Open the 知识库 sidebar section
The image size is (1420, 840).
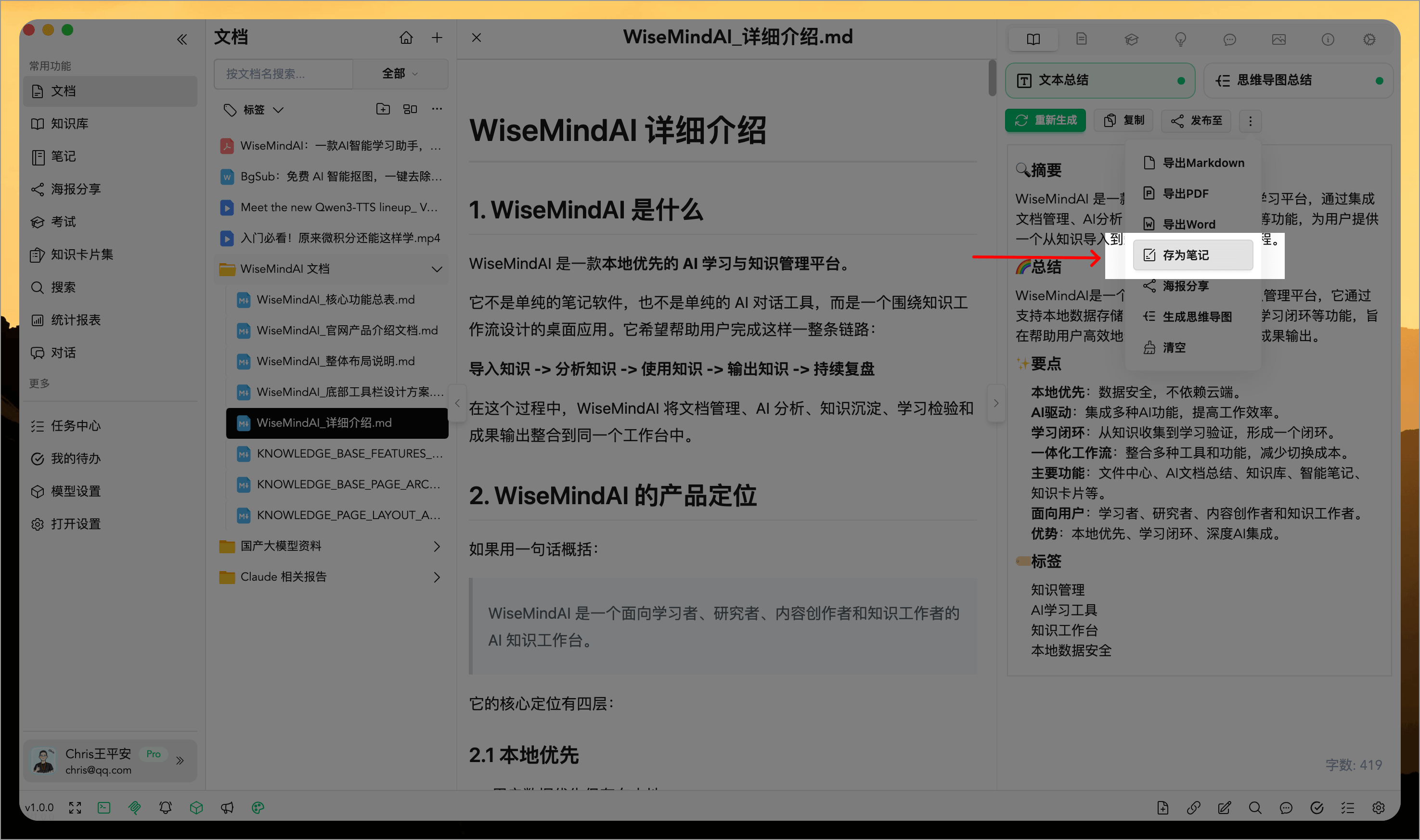point(69,123)
